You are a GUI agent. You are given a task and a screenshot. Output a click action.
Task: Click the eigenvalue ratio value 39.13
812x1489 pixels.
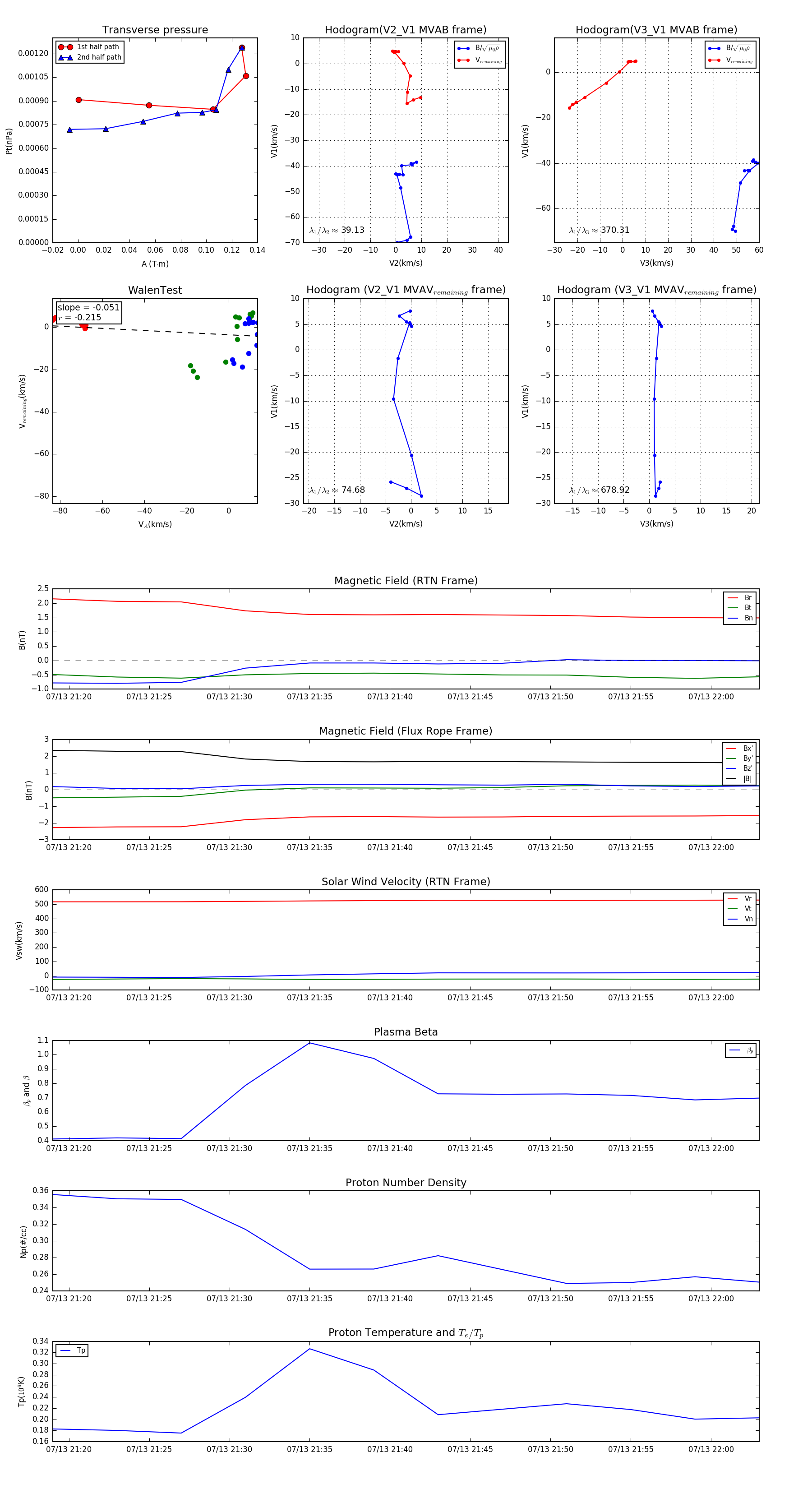coord(352,230)
